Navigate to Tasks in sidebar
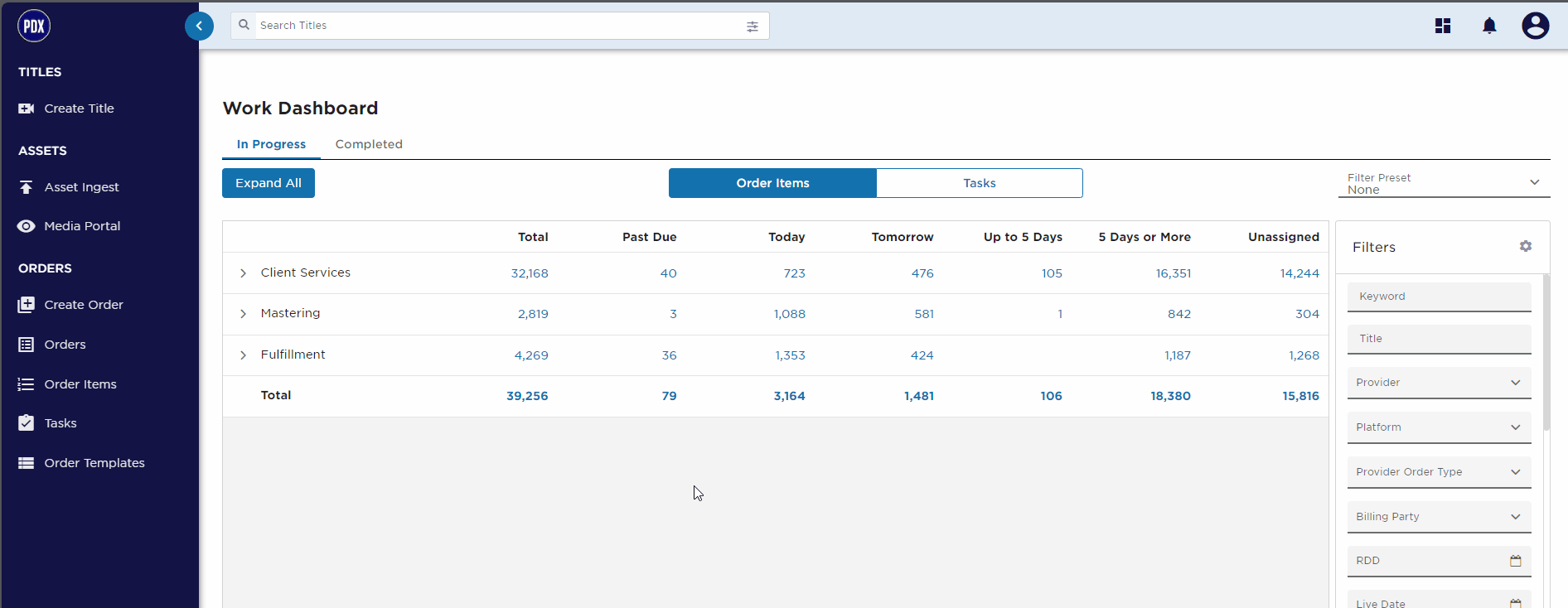1568x608 pixels. [60, 423]
